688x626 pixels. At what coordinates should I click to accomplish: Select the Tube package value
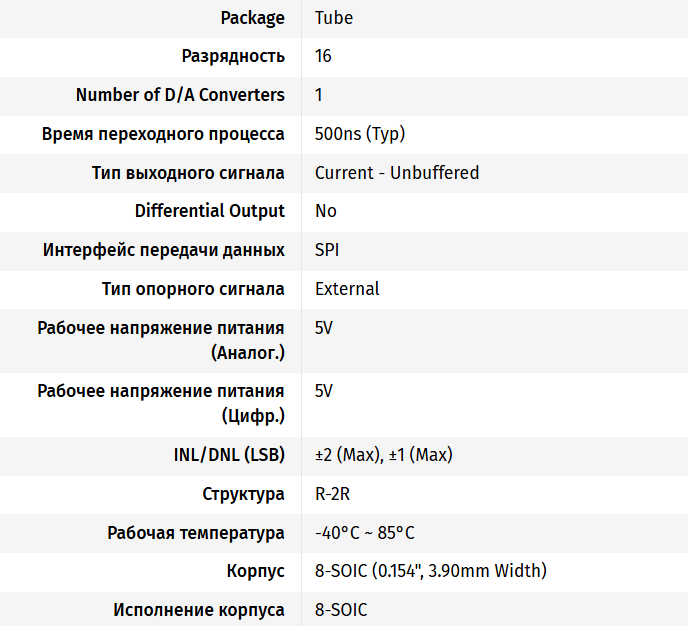[x=333, y=18]
